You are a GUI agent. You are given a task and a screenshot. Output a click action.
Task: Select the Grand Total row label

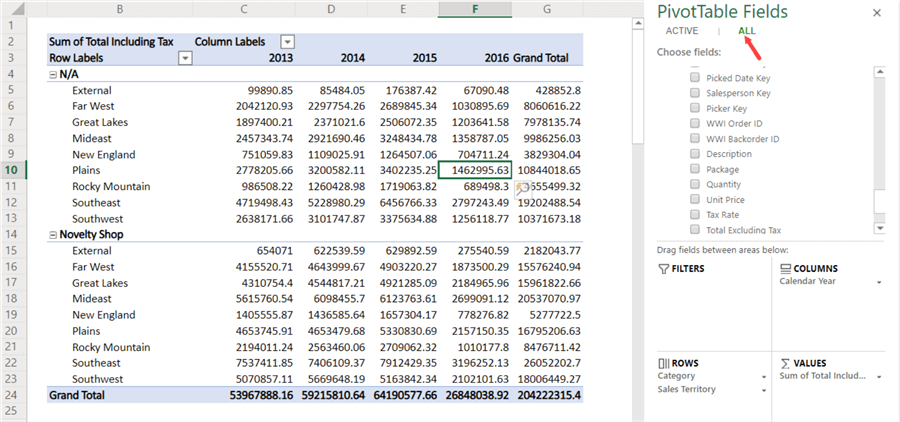tap(119, 396)
